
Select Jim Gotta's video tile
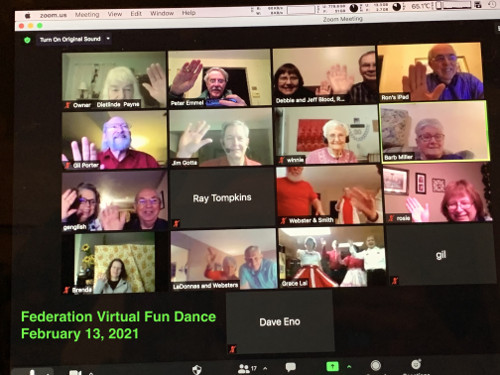(221, 138)
